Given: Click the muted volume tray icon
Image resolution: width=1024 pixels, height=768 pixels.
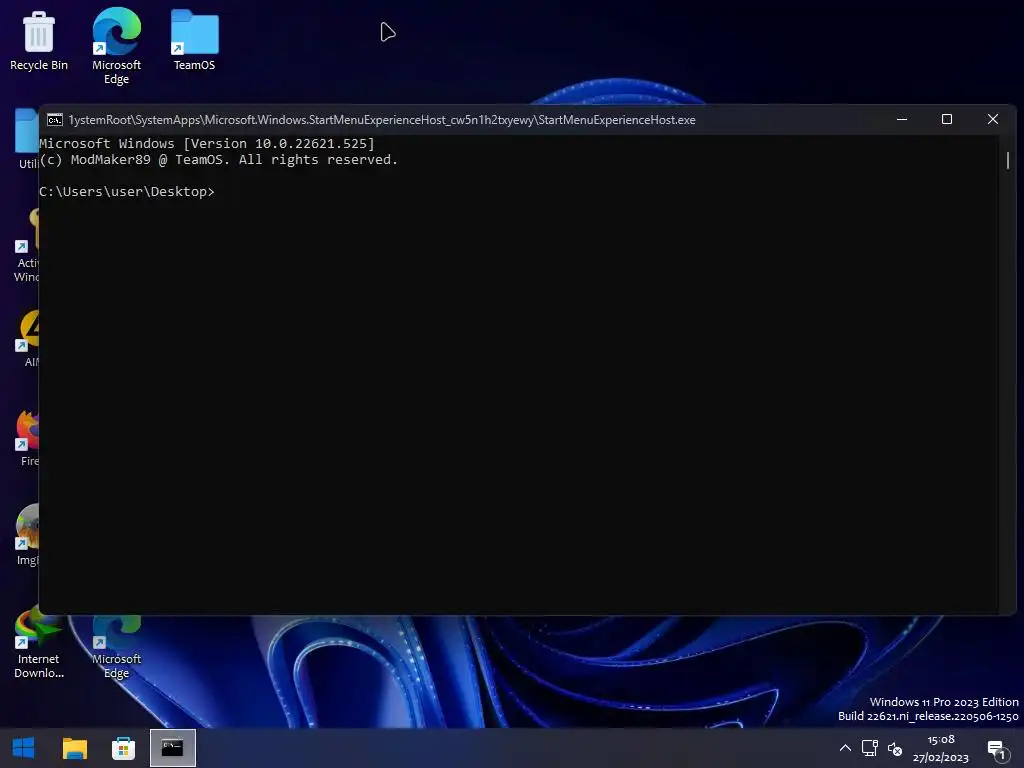Looking at the screenshot, I should (895, 749).
